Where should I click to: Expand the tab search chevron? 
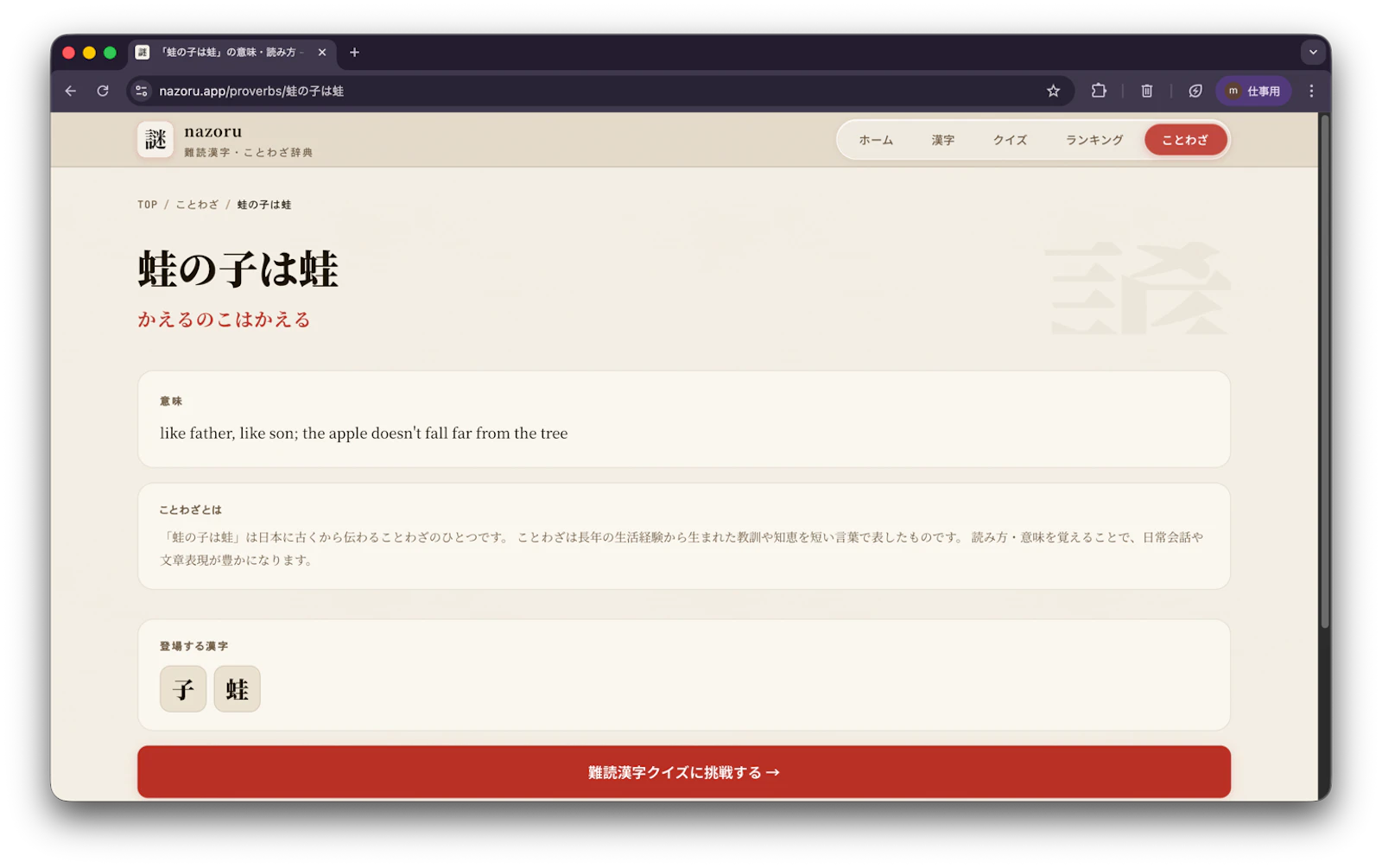click(x=1313, y=53)
